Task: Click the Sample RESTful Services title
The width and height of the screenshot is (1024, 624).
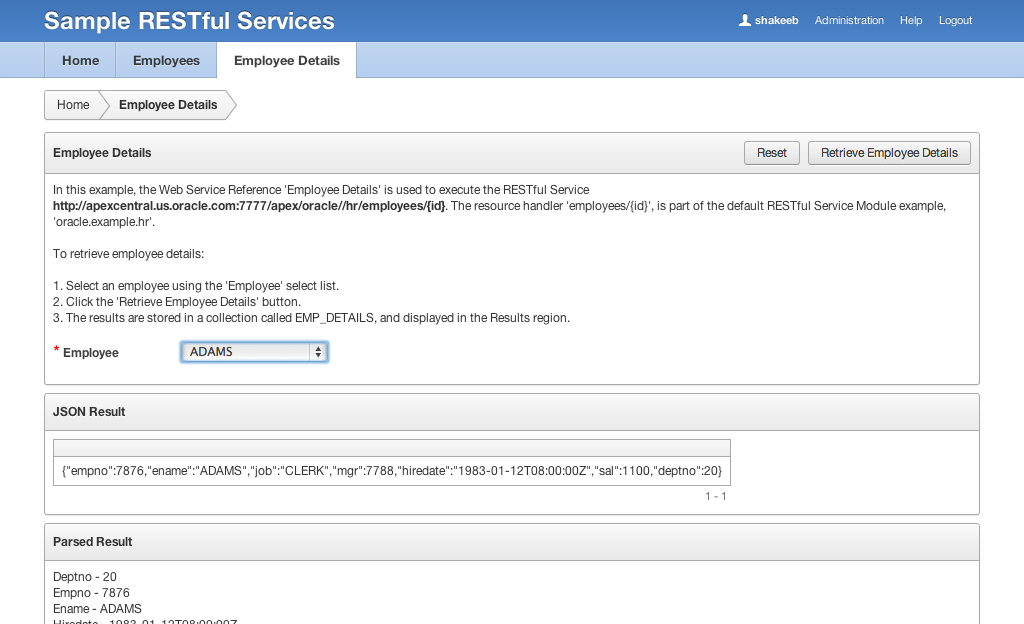Action: tap(189, 21)
